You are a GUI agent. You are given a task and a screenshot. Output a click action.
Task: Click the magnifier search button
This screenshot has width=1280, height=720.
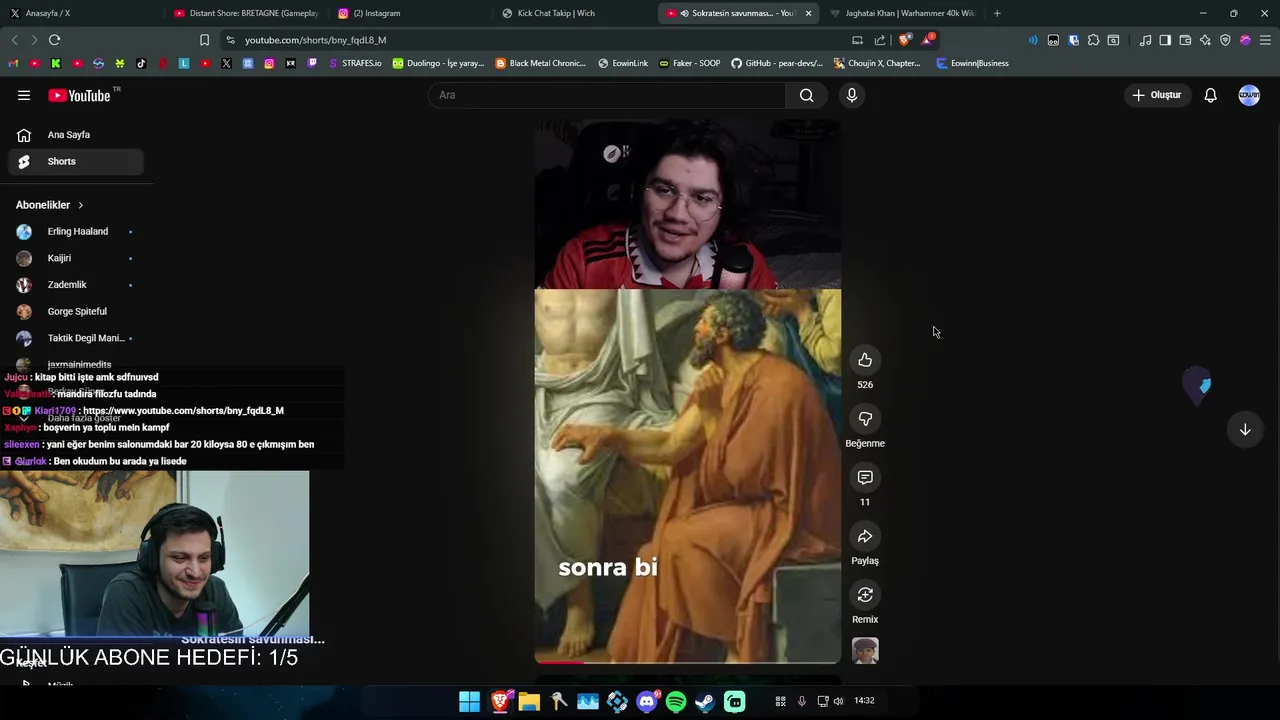tap(807, 95)
